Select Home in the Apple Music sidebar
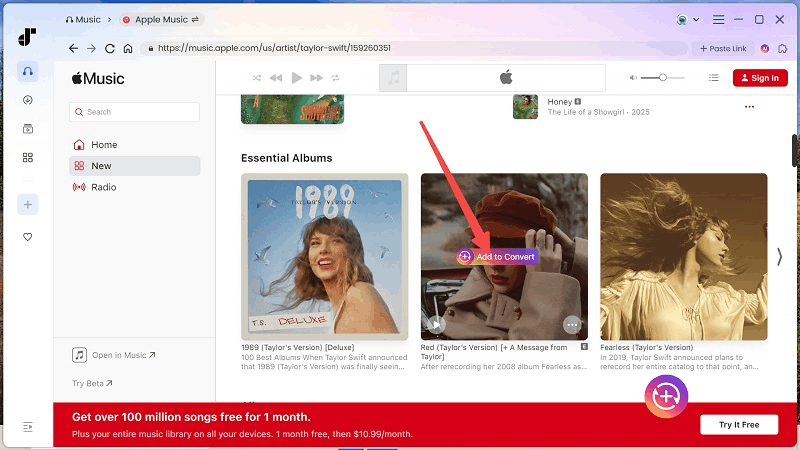 pos(104,145)
